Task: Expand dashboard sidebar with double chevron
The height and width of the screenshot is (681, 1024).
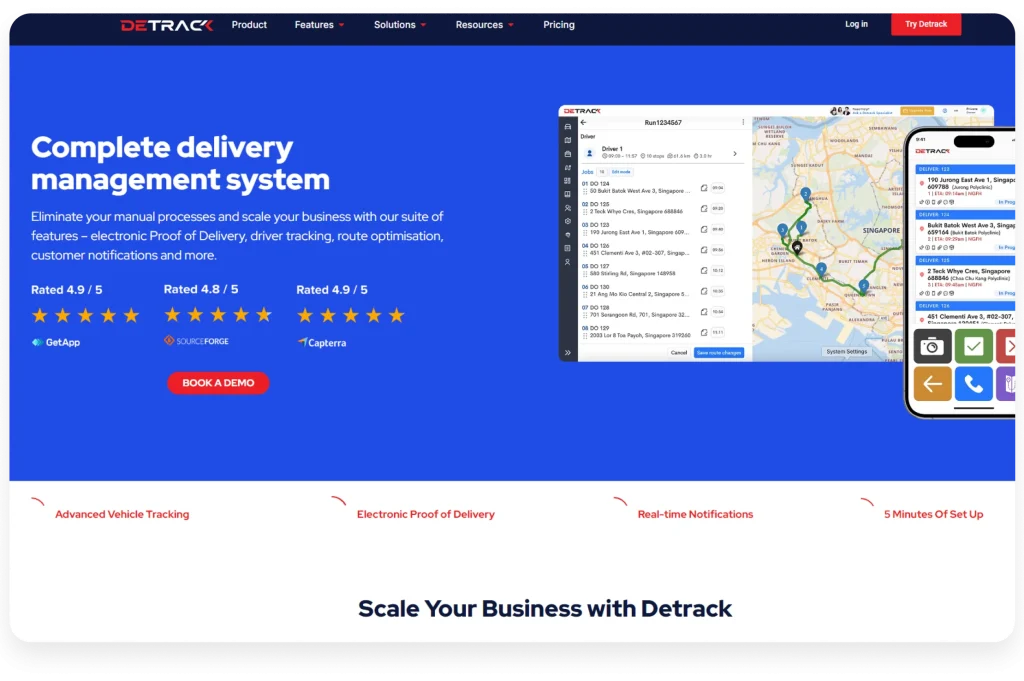Action: (568, 353)
